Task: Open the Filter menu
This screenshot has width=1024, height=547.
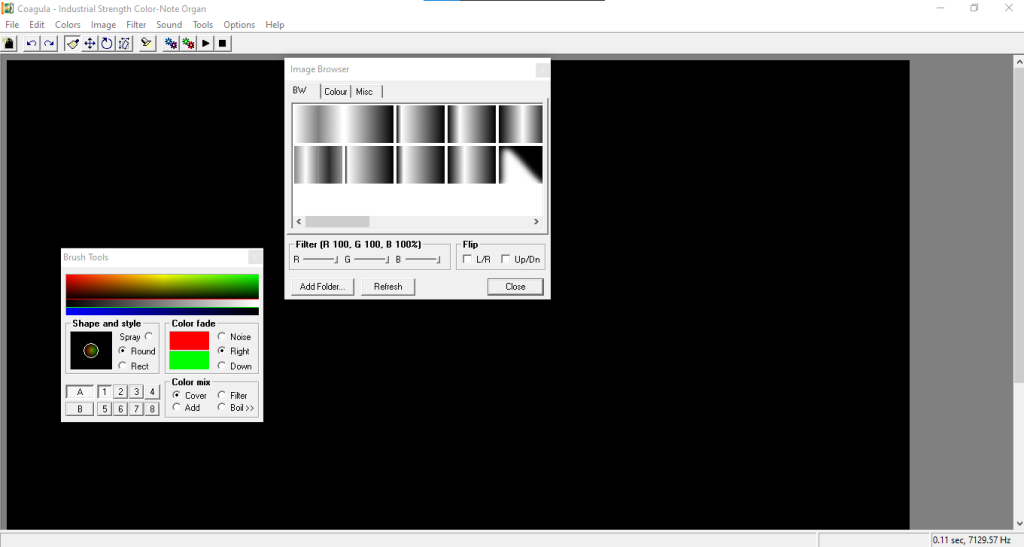Action: (x=136, y=24)
